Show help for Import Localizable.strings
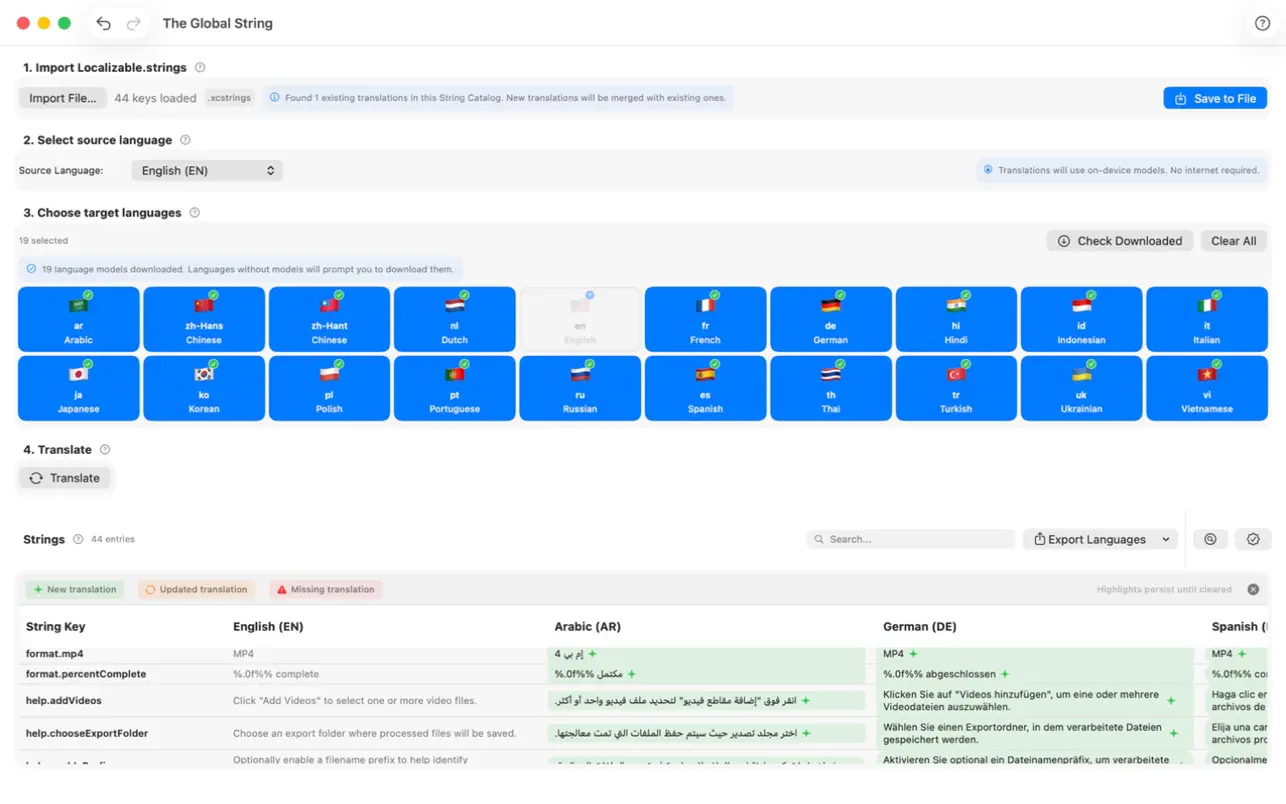 [x=200, y=67]
